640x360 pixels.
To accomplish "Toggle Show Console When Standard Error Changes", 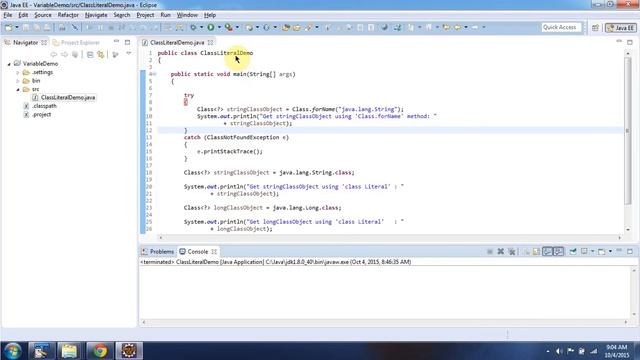I will click(x=558, y=251).
